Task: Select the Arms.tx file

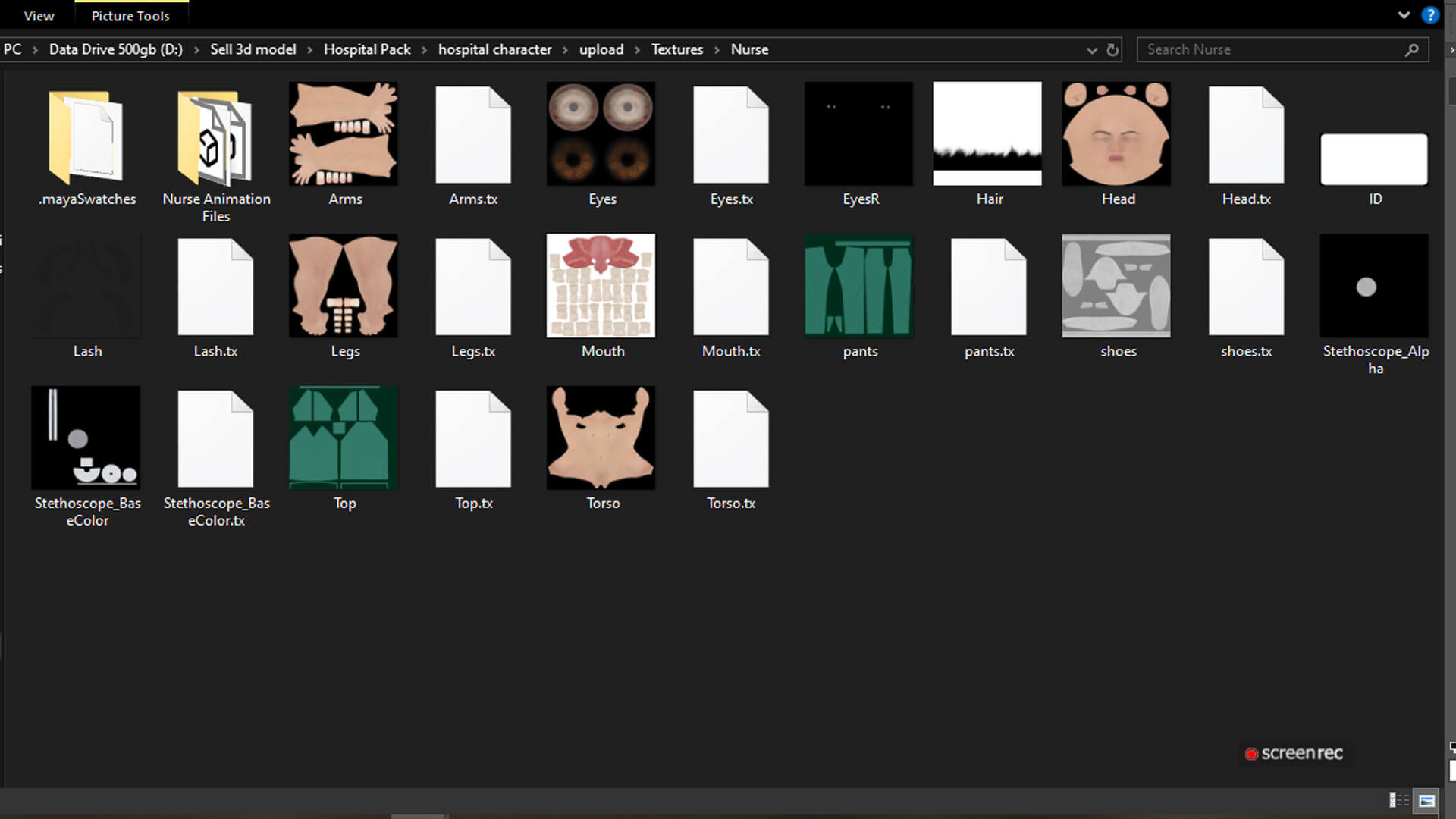Action: pos(473,135)
